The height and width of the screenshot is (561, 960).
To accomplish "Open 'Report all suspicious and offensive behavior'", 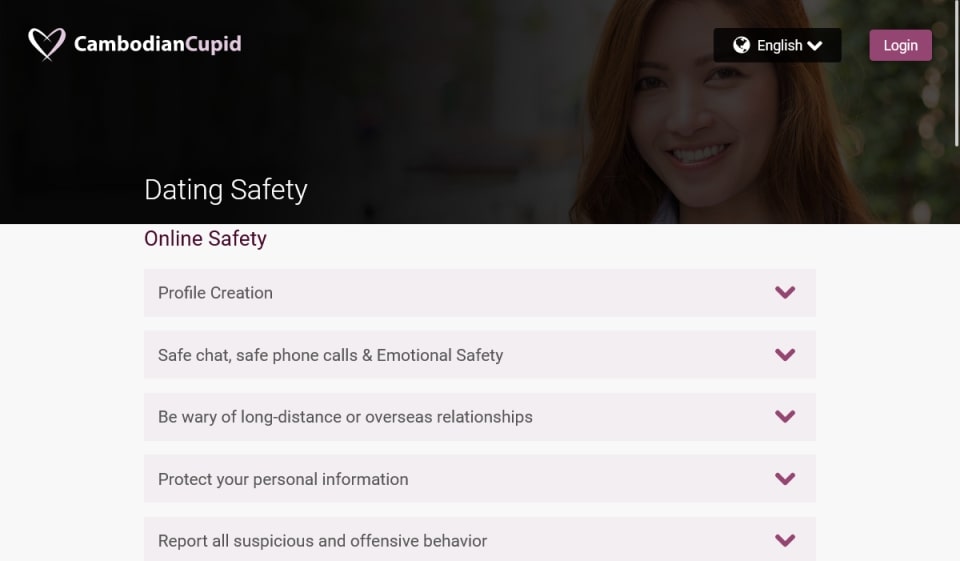I will [x=322, y=541].
